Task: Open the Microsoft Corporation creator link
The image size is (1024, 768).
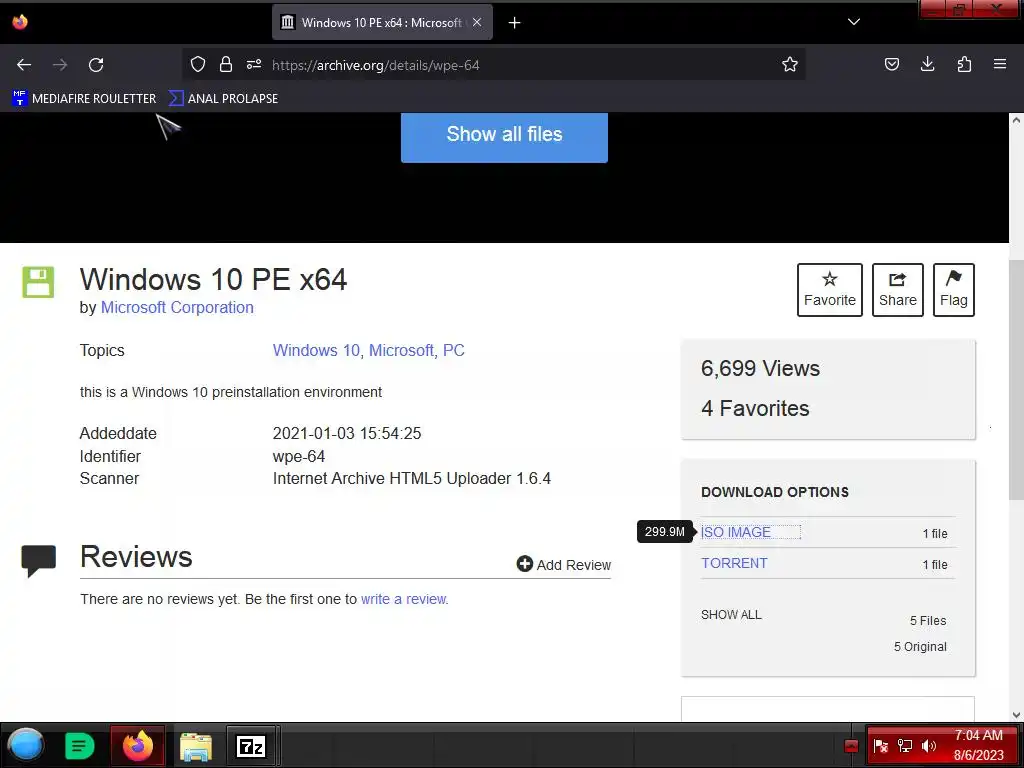Action: (177, 308)
